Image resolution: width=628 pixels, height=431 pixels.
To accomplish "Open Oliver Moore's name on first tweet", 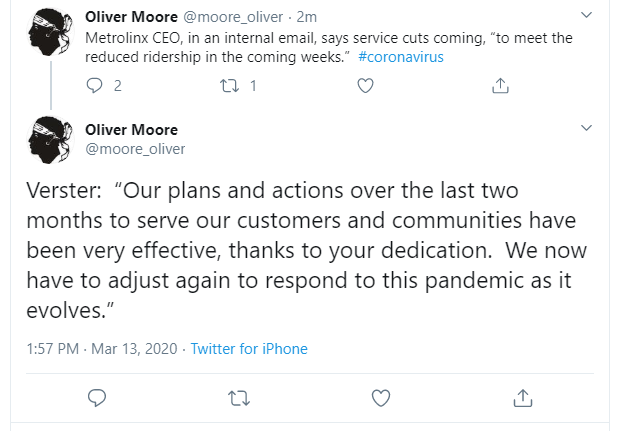I will 133,17.
